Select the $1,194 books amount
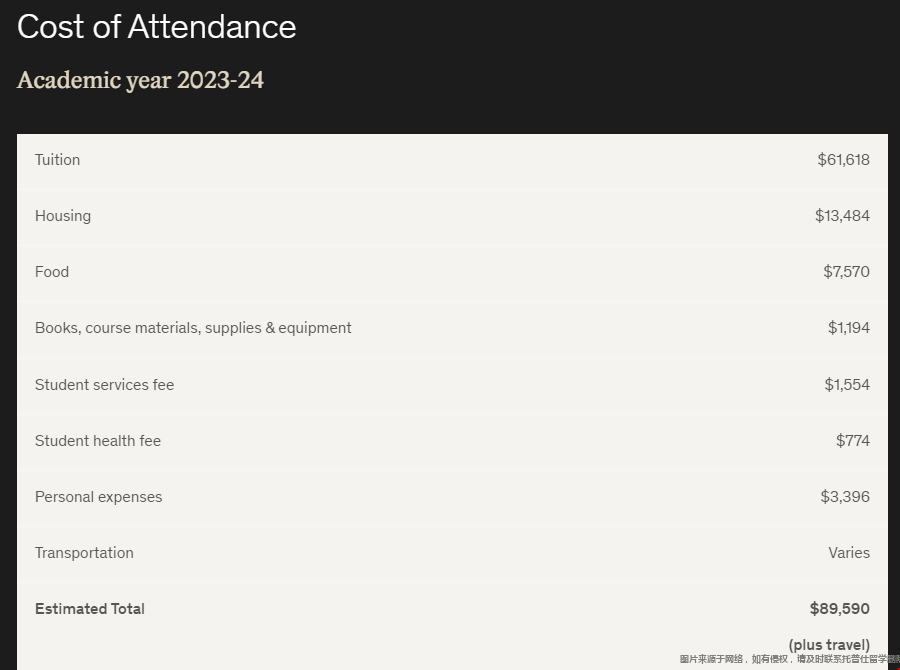900x670 pixels. coord(848,328)
